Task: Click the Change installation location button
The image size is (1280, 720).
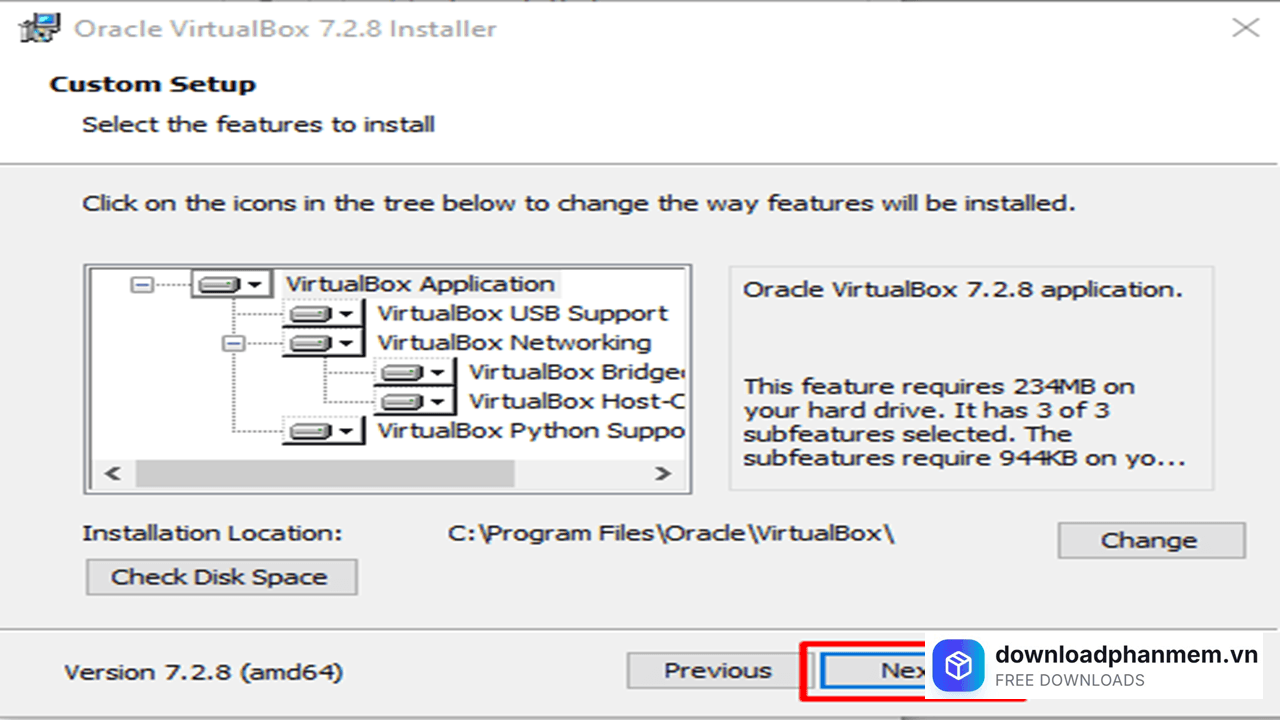Action: [x=1150, y=541]
